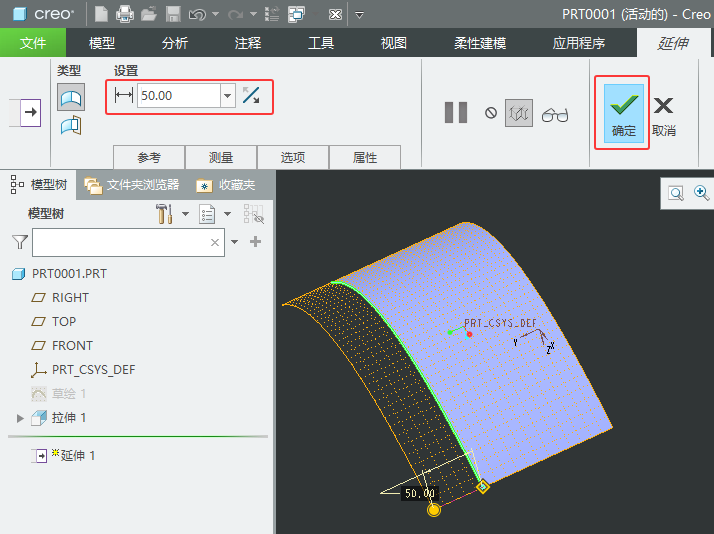The height and width of the screenshot is (534, 714).
Task: Click the no-preview circle icon
Action: 491,113
